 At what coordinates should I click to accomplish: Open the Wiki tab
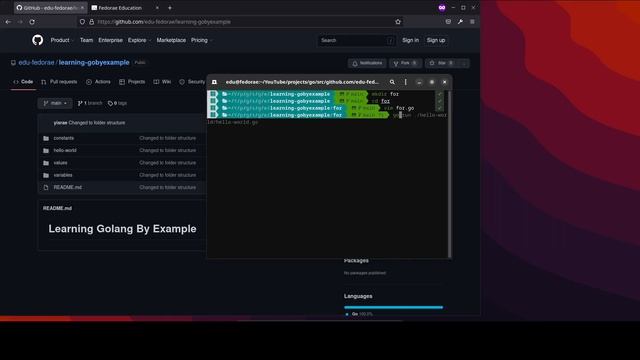click(x=162, y=82)
